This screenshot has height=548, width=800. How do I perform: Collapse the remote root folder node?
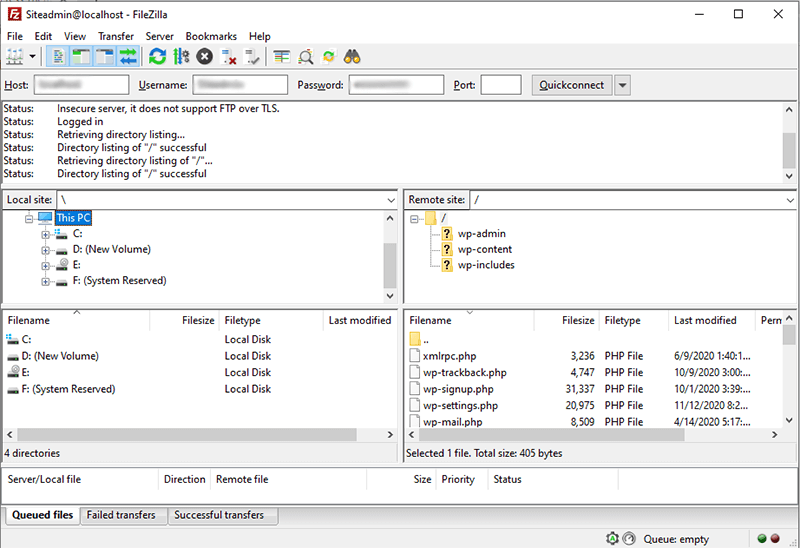[414, 219]
